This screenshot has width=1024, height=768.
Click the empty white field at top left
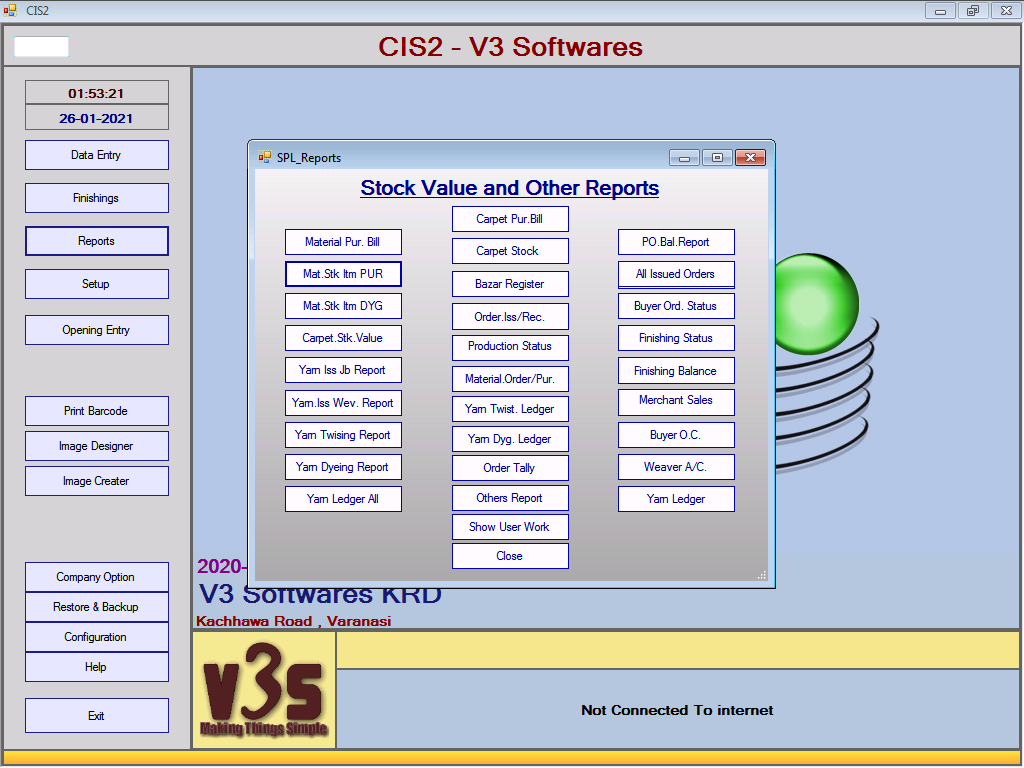41,47
